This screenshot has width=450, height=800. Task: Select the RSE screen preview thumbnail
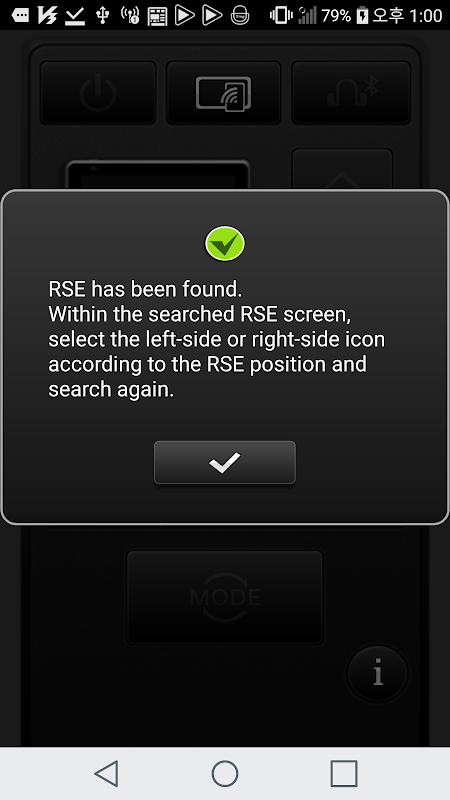point(158,176)
